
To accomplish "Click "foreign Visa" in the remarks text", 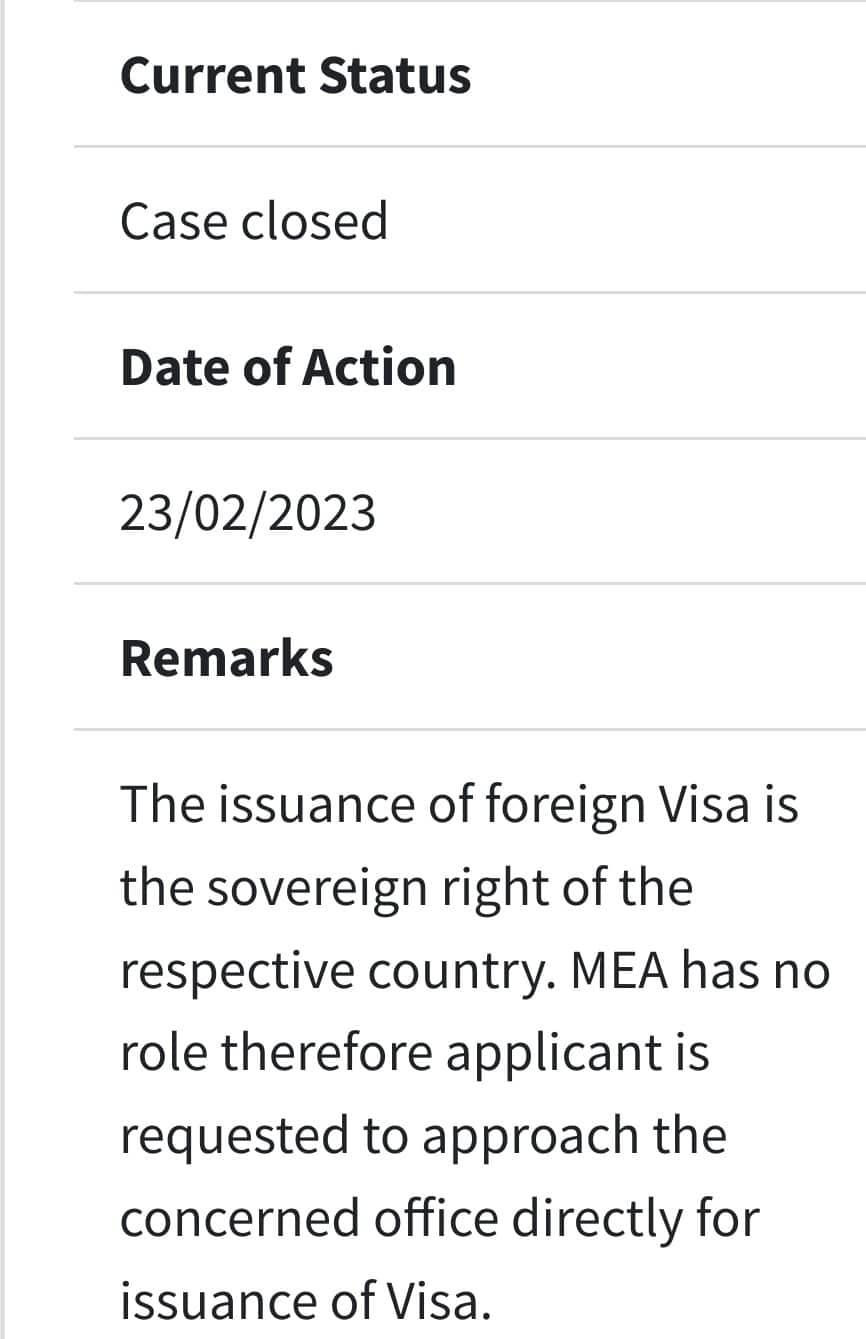I will (x=617, y=804).
